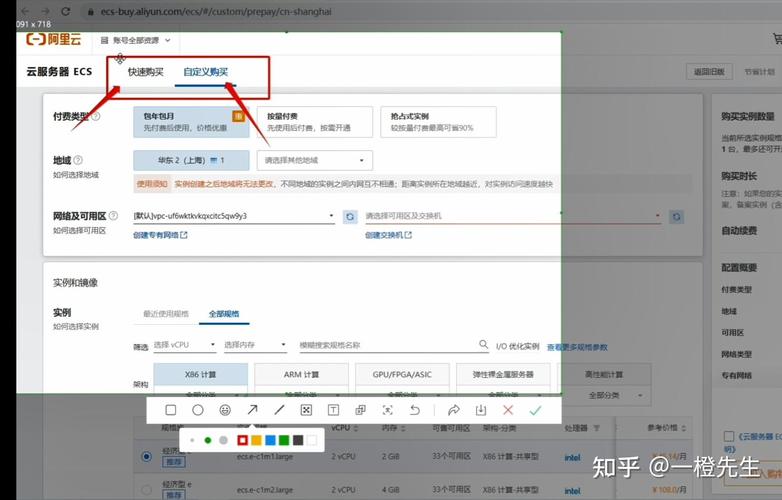The width and height of the screenshot is (782, 500).
Task: Save the screenshot with the download icon
Action: tap(481, 410)
